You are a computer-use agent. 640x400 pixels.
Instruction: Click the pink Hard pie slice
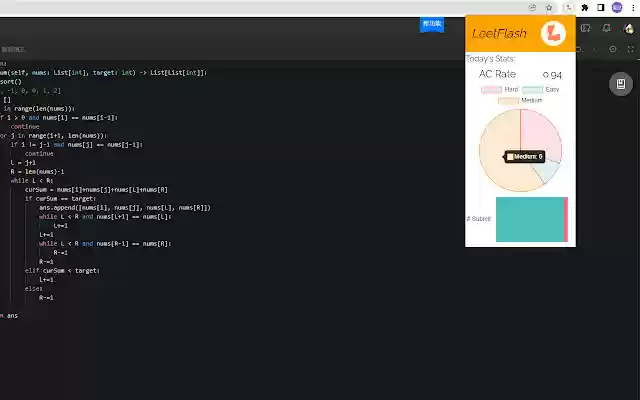pos(541,133)
